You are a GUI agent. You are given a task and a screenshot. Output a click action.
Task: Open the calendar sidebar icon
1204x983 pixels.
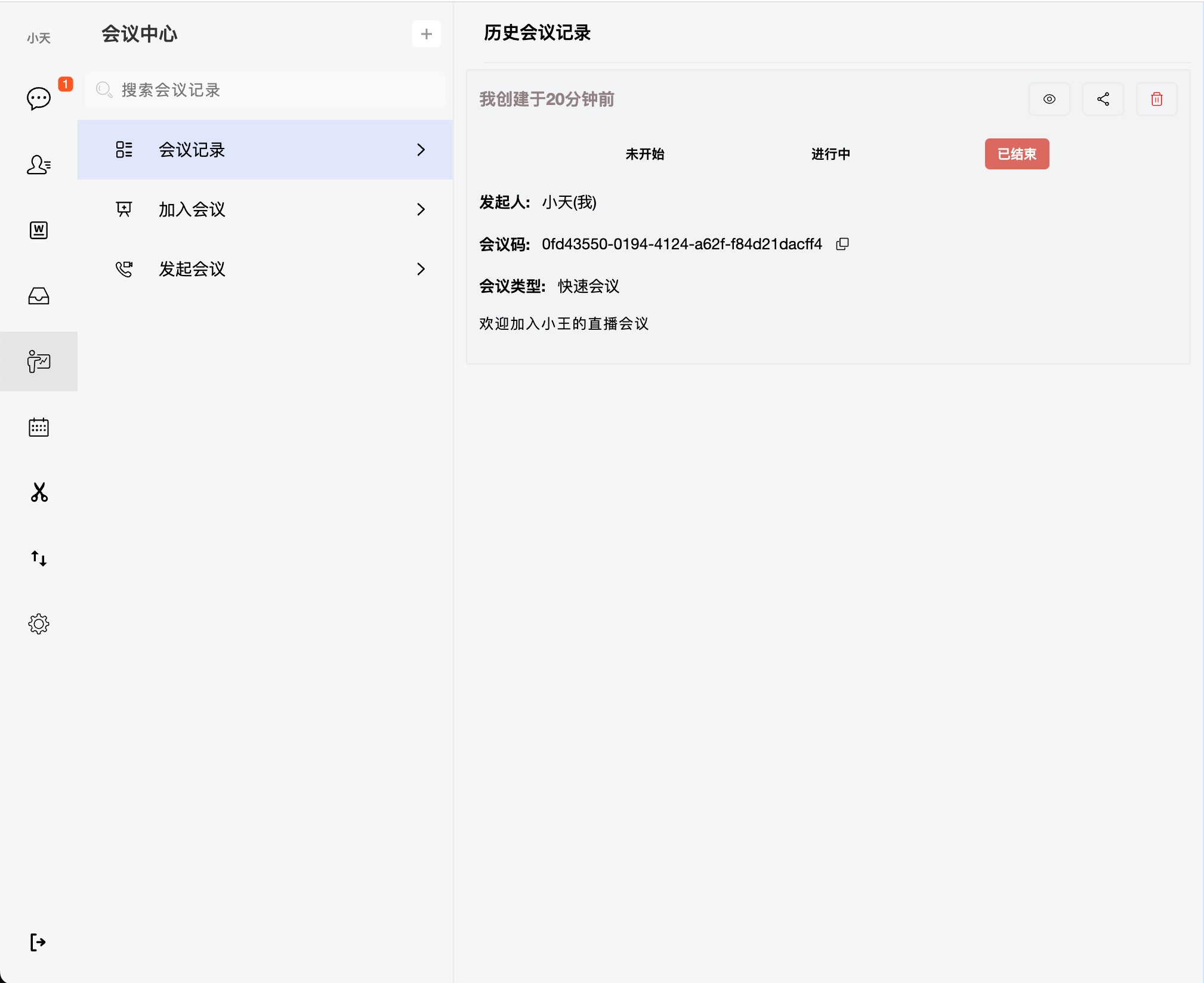coord(39,427)
